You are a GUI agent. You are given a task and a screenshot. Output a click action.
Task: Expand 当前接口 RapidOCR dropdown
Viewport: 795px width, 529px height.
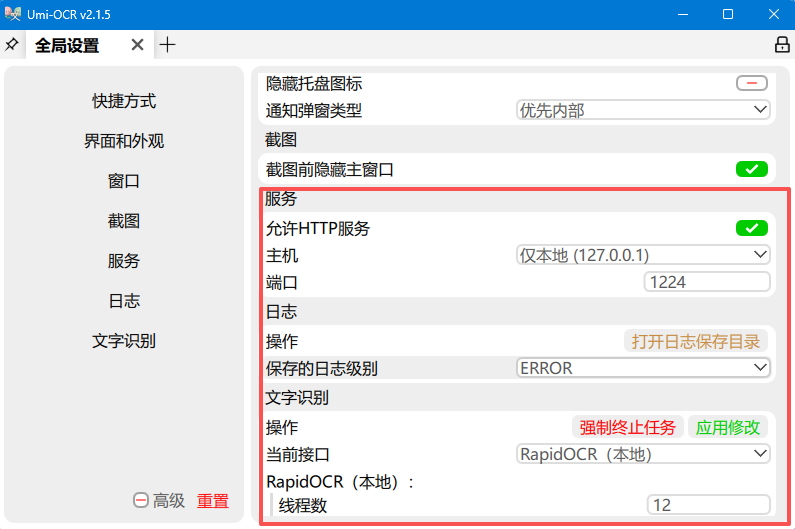(x=643, y=454)
